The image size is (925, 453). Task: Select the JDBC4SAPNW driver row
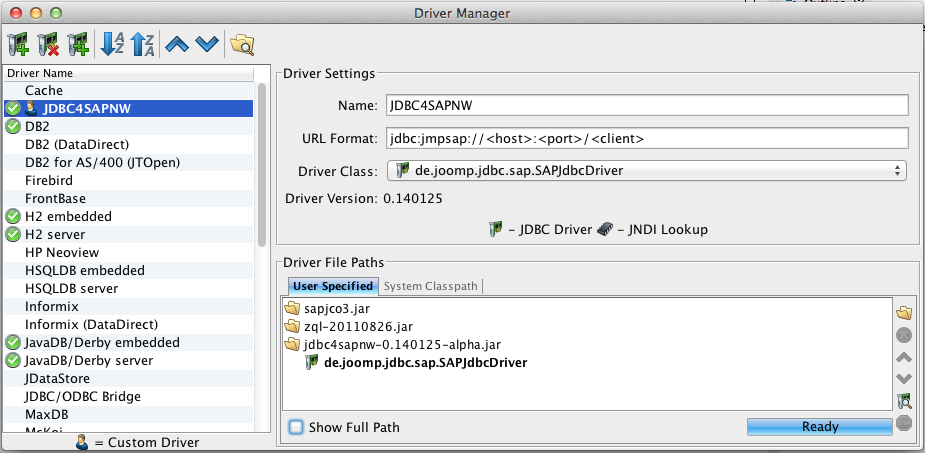(129, 109)
